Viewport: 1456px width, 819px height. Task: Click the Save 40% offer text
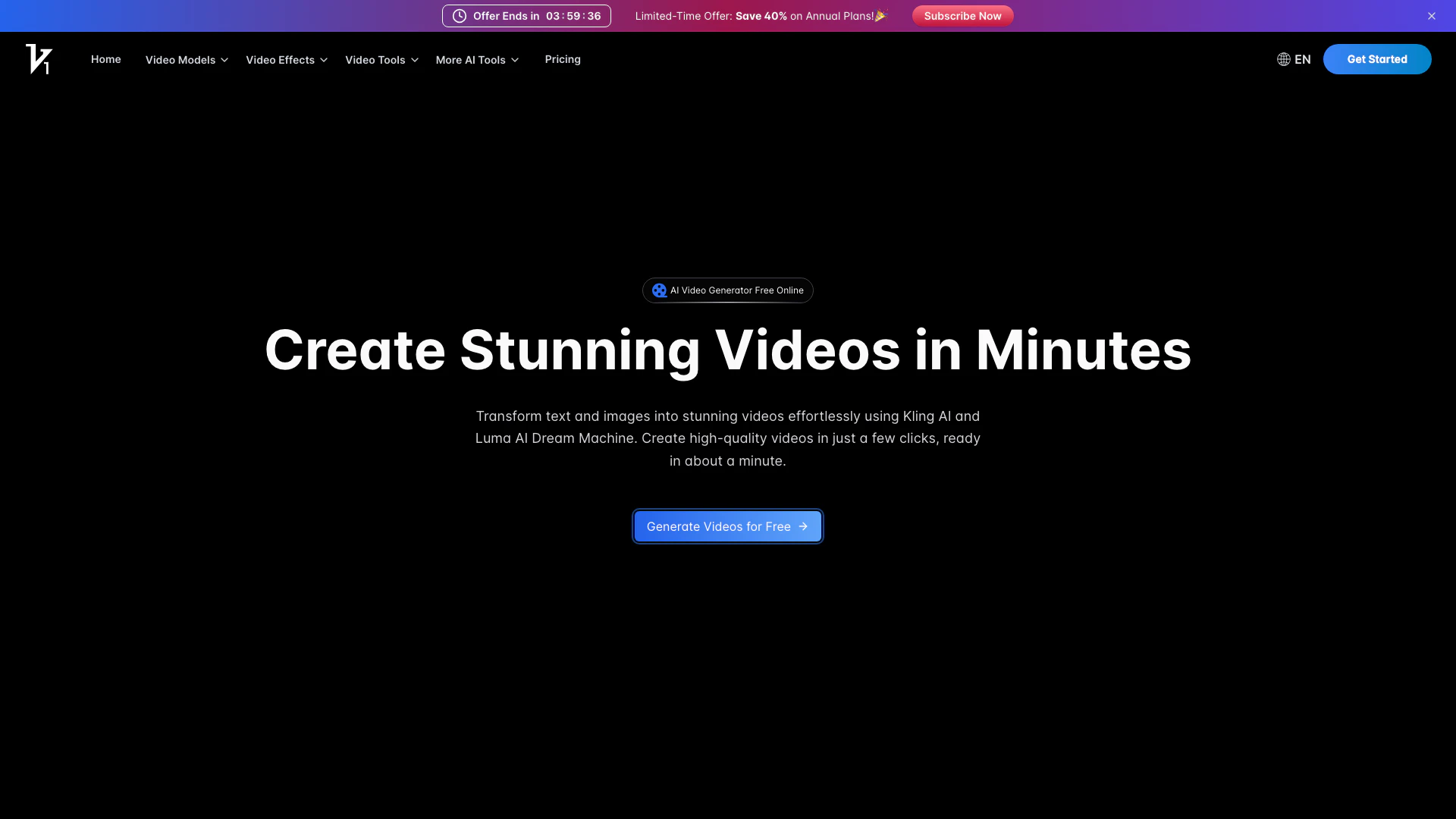coord(761,16)
